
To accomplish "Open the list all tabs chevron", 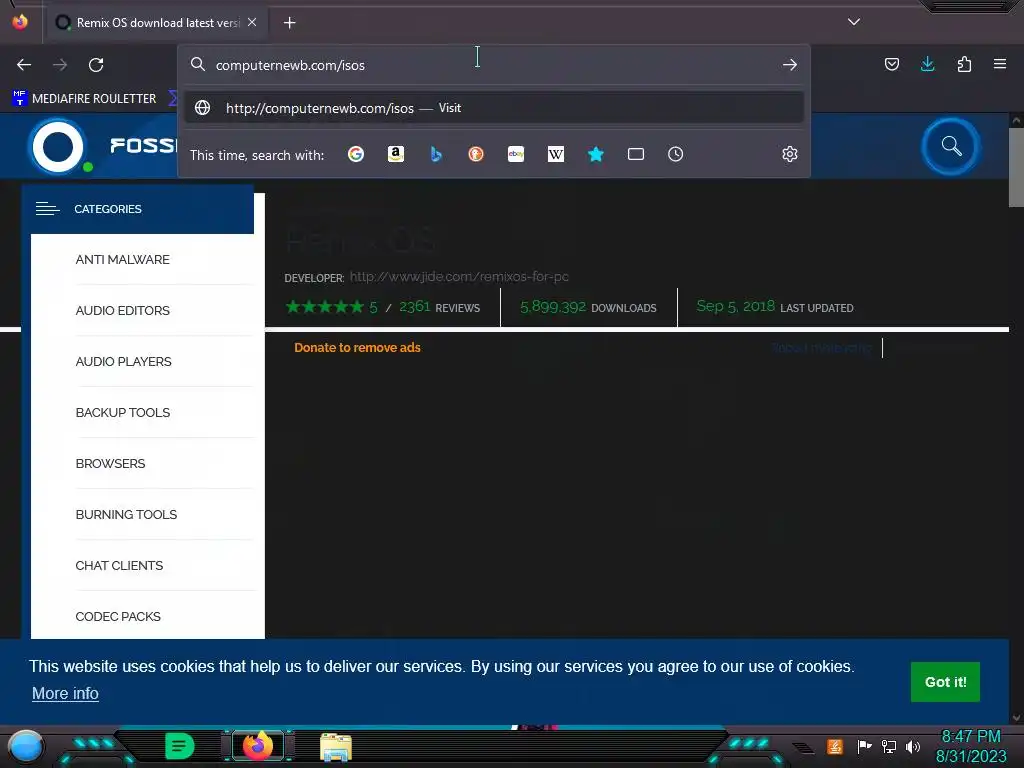I will (x=854, y=22).
